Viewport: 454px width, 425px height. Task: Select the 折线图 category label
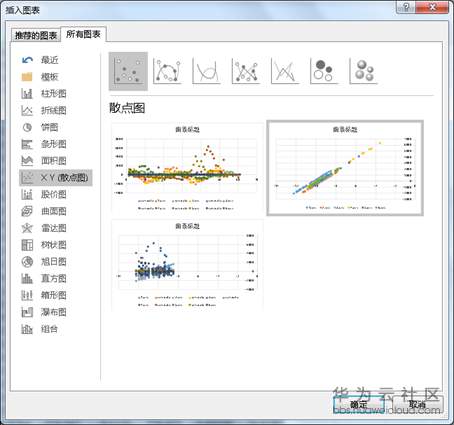coord(54,110)
